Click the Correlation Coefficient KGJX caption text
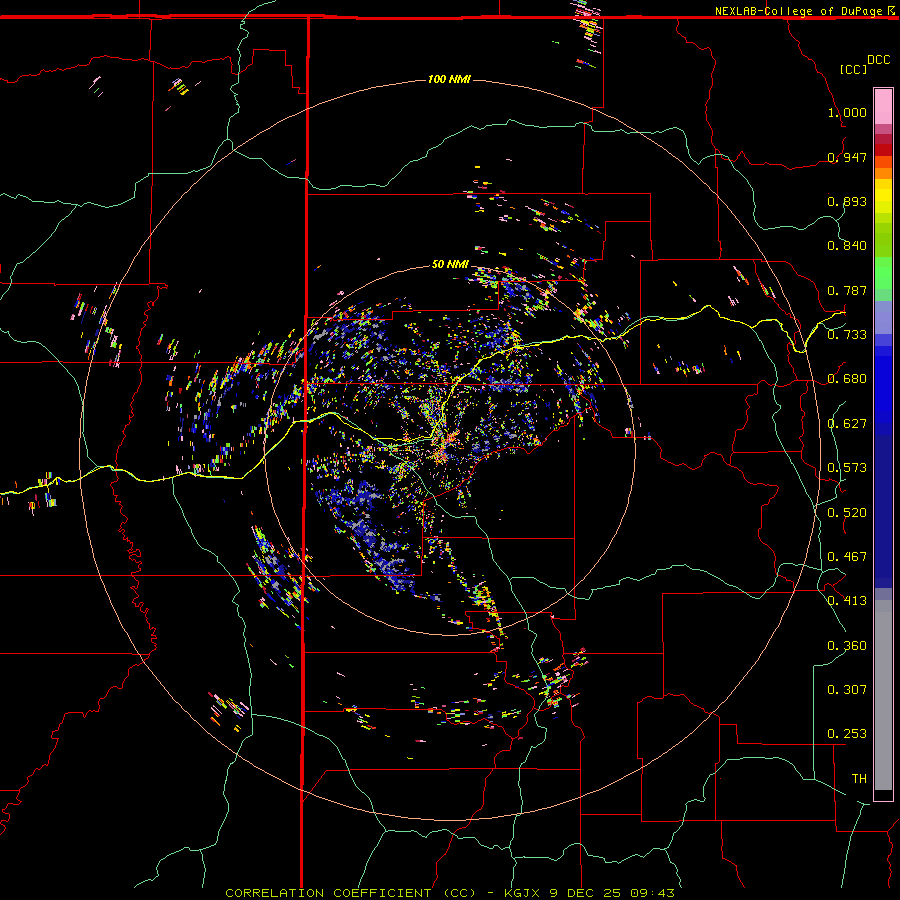The width and height of the screenshot is (900, 900). click(449, 893)
